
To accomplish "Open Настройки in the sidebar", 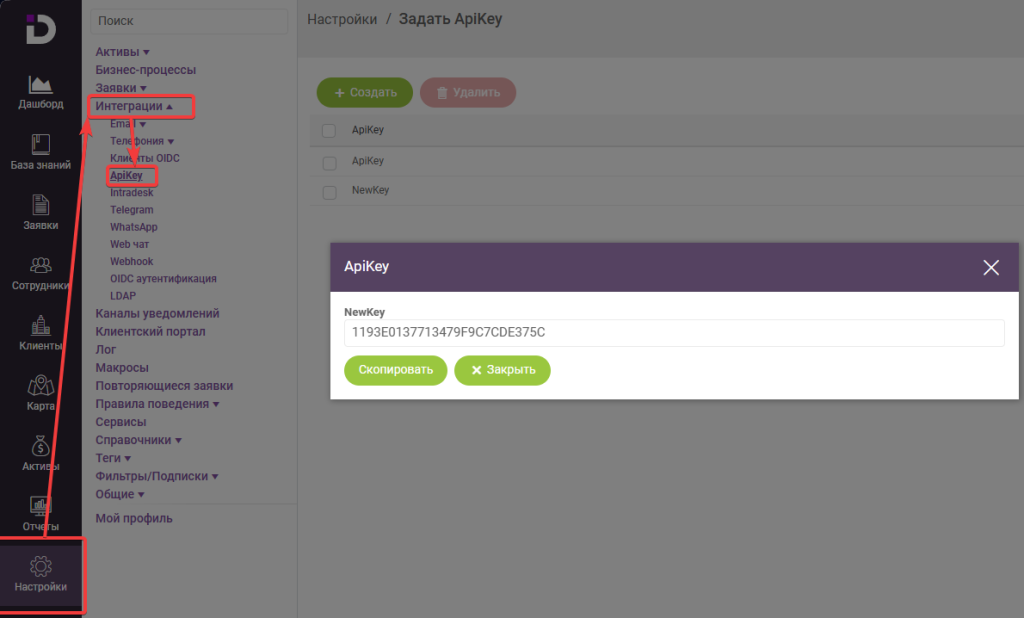I will (x=40, y=575).
